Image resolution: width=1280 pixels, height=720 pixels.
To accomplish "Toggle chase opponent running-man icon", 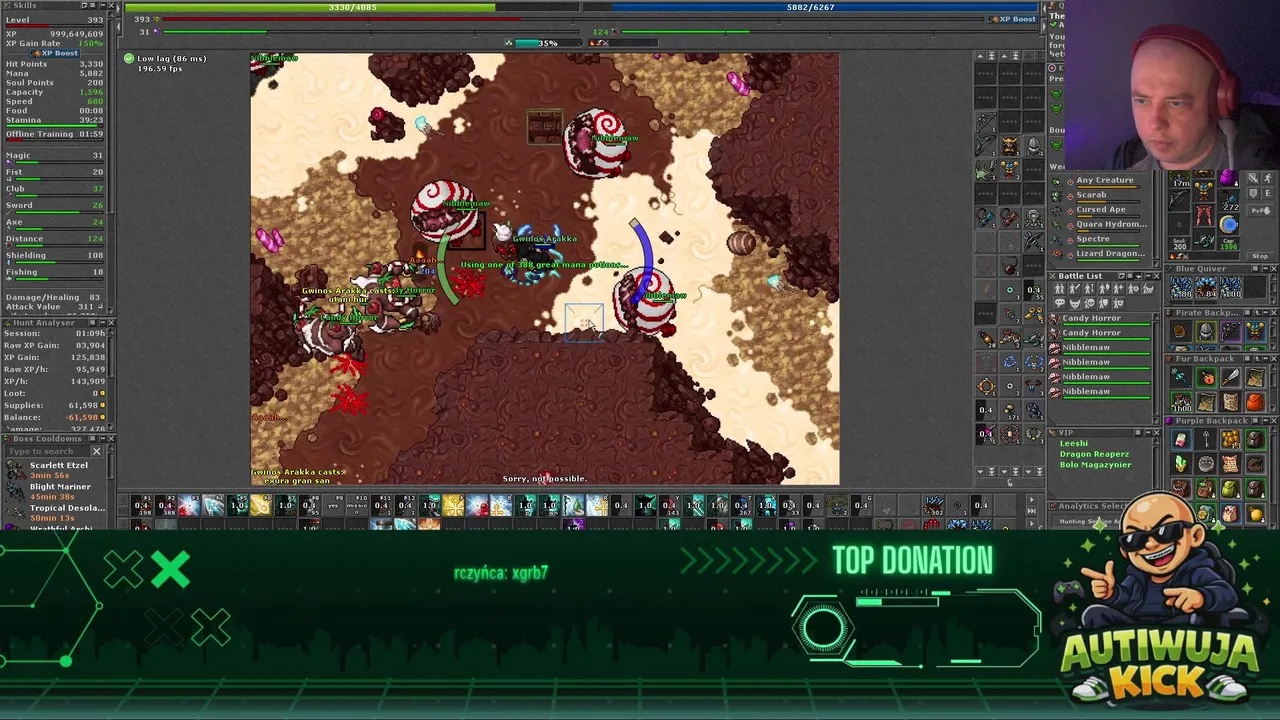I will (1268, 178).
